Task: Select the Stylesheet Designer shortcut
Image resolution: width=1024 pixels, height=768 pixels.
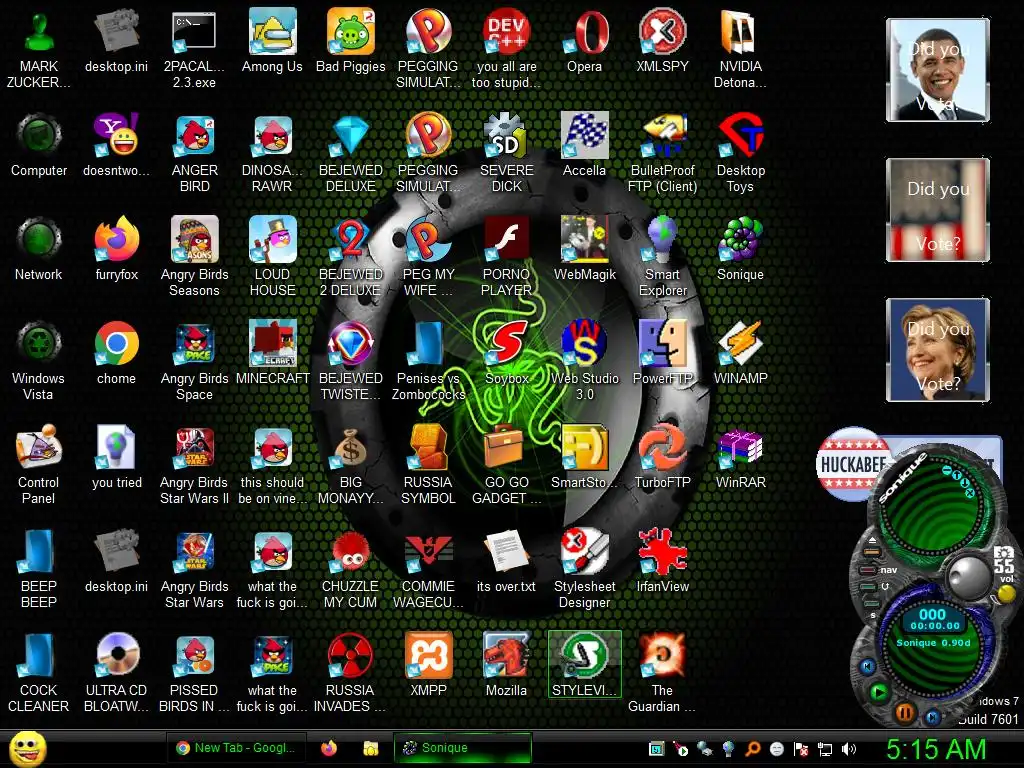Action: click(x=584, y=568)
